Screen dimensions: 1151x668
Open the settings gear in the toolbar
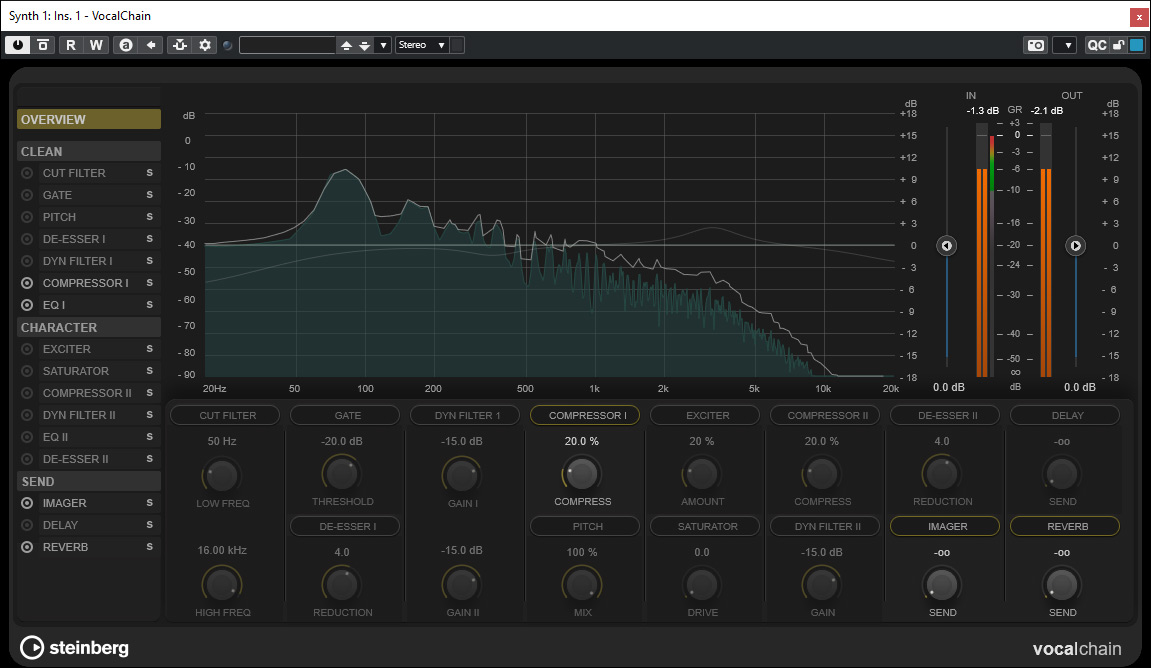[x=206, y=45]
